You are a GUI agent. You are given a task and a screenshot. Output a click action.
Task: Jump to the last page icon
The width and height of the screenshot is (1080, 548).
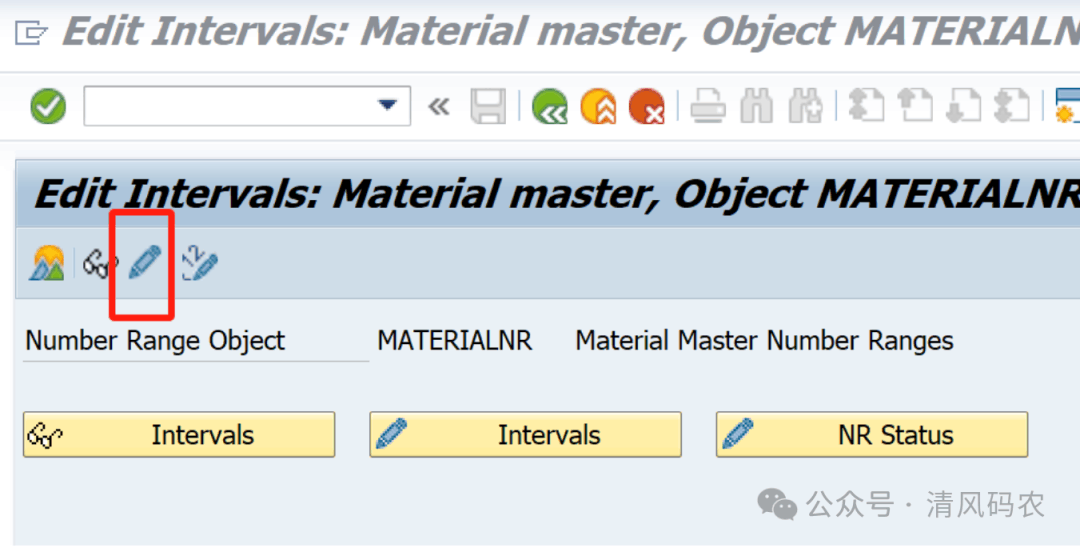(x=1013, y=106)
